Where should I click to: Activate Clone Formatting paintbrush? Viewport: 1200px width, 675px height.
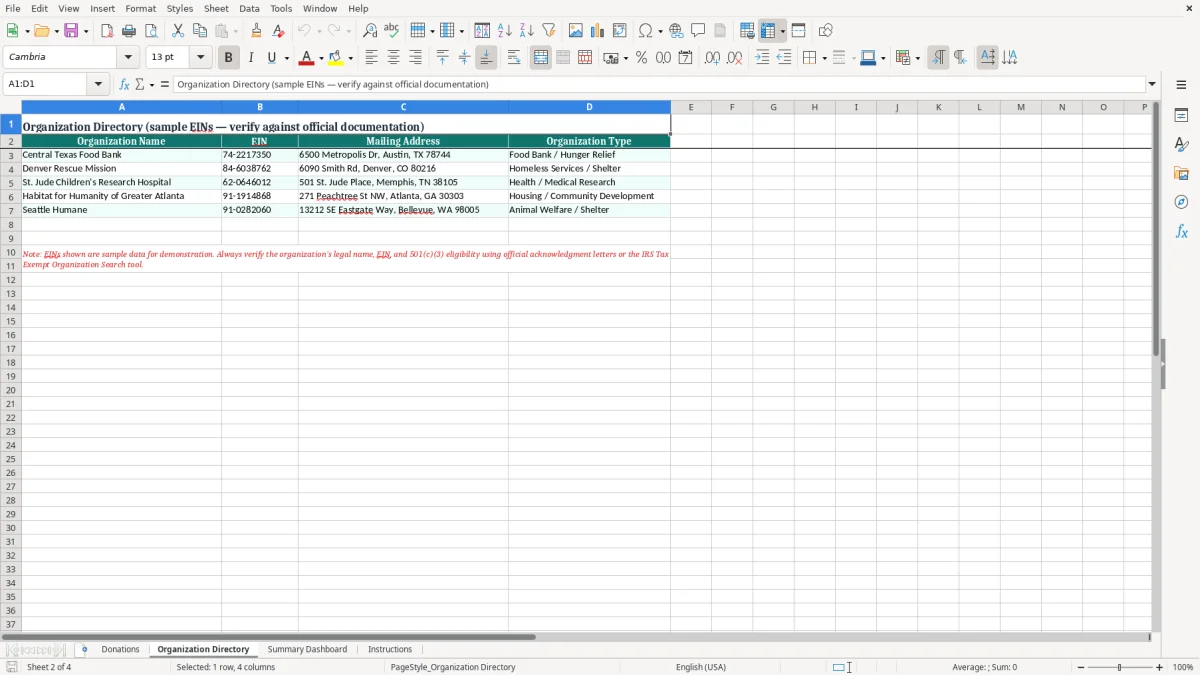(x=256, y=31)
